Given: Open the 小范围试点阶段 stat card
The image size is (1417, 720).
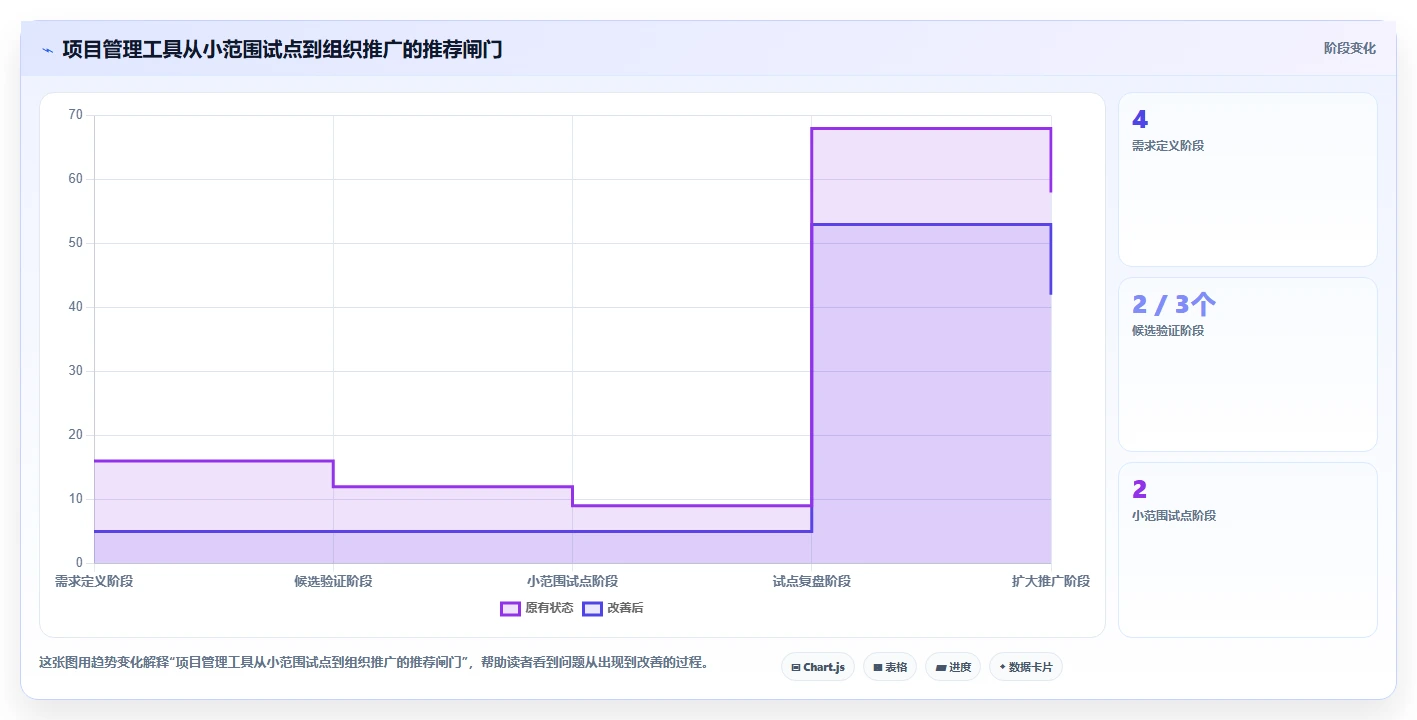Looking at the screenshot, I should click(1248, 550).
